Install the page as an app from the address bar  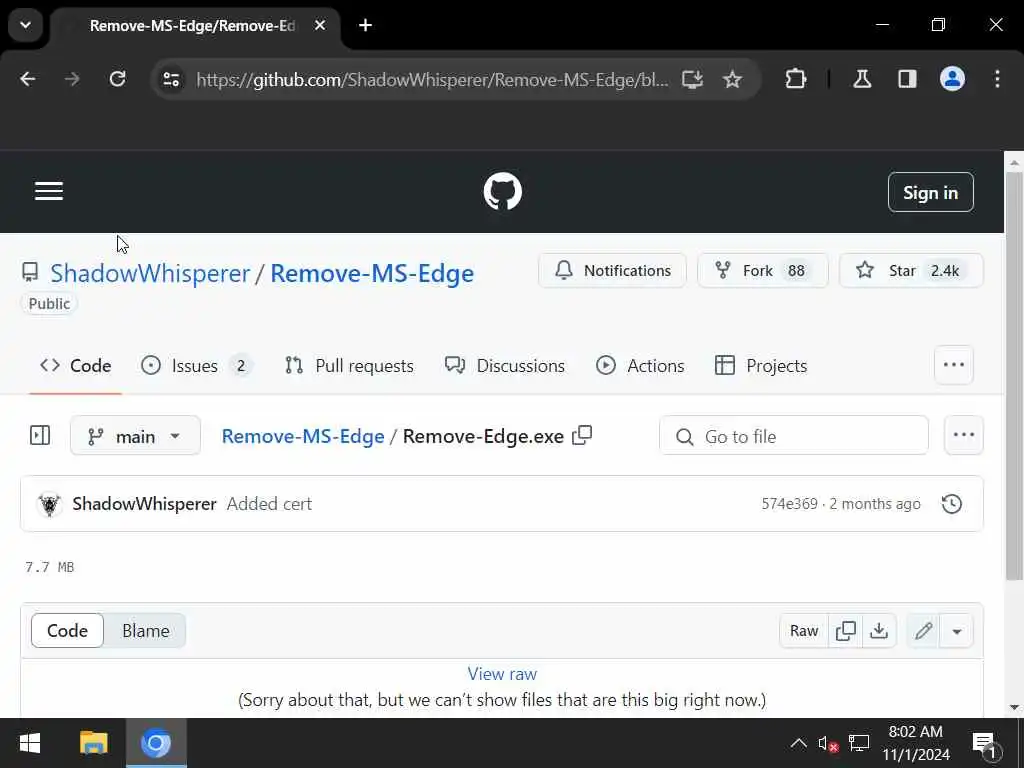(692, 80)
